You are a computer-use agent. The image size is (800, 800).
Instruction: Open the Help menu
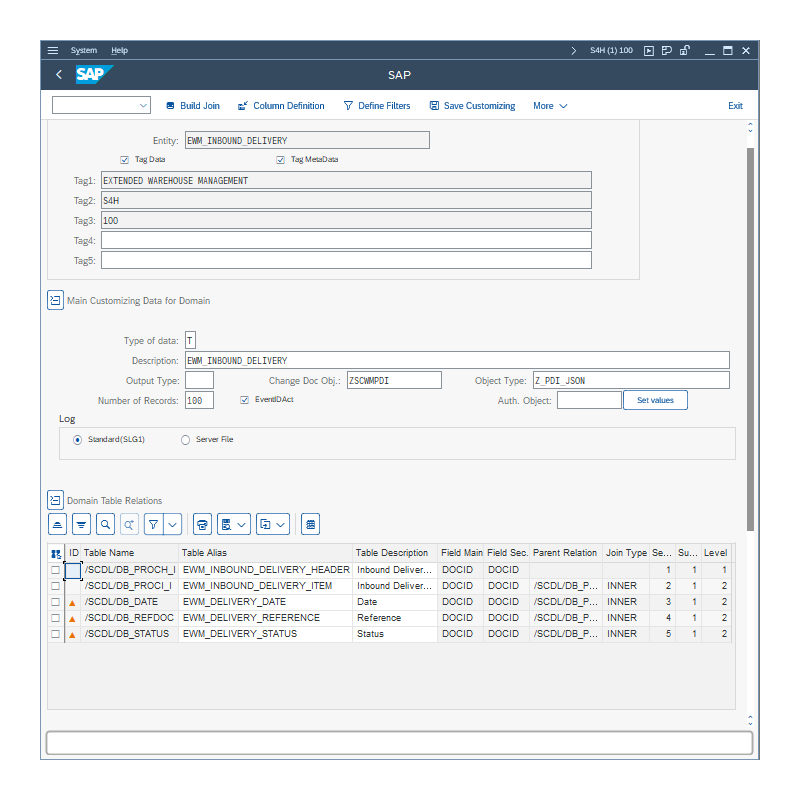pyautogui.click(x=119, y=50)
